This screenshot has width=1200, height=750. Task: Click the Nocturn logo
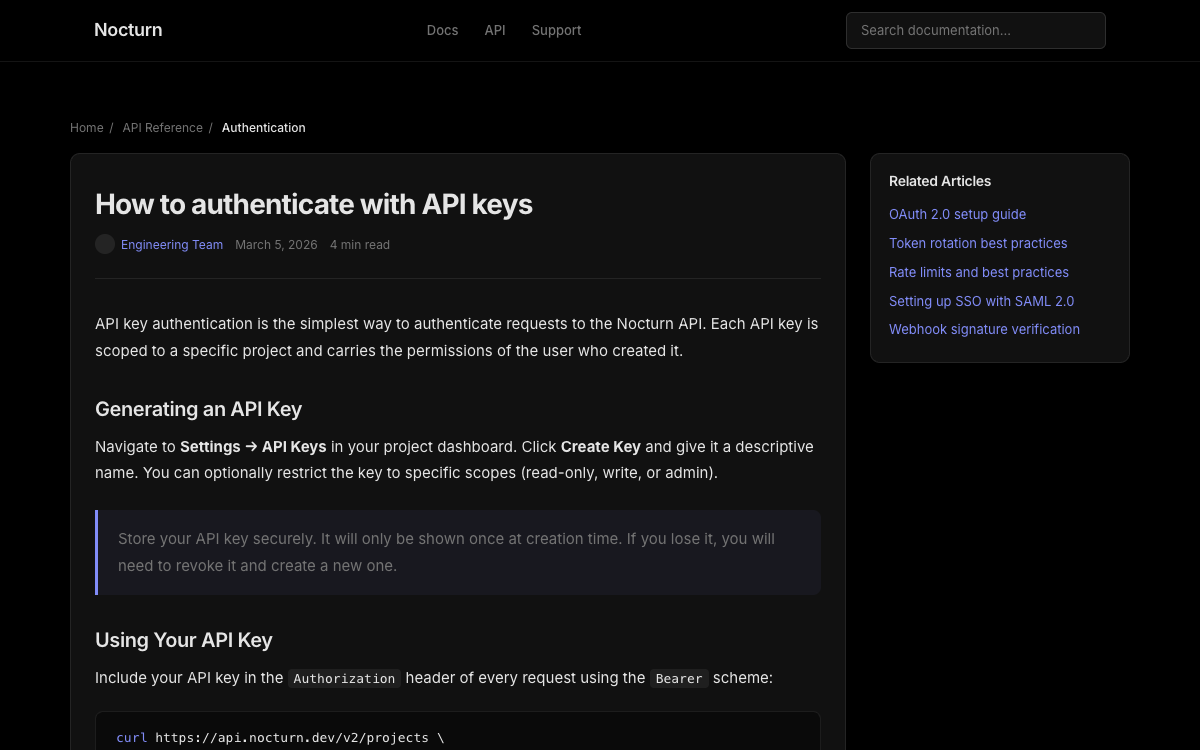(x=128, y=30)
